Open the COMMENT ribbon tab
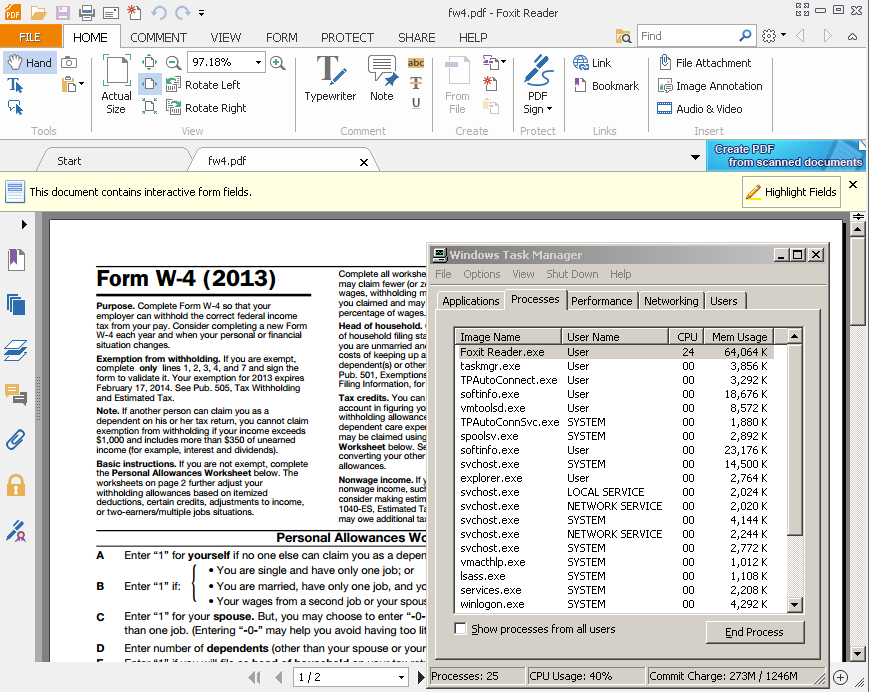Image resolution: width=869 pixels, height=692 pixels. (159, 37)
